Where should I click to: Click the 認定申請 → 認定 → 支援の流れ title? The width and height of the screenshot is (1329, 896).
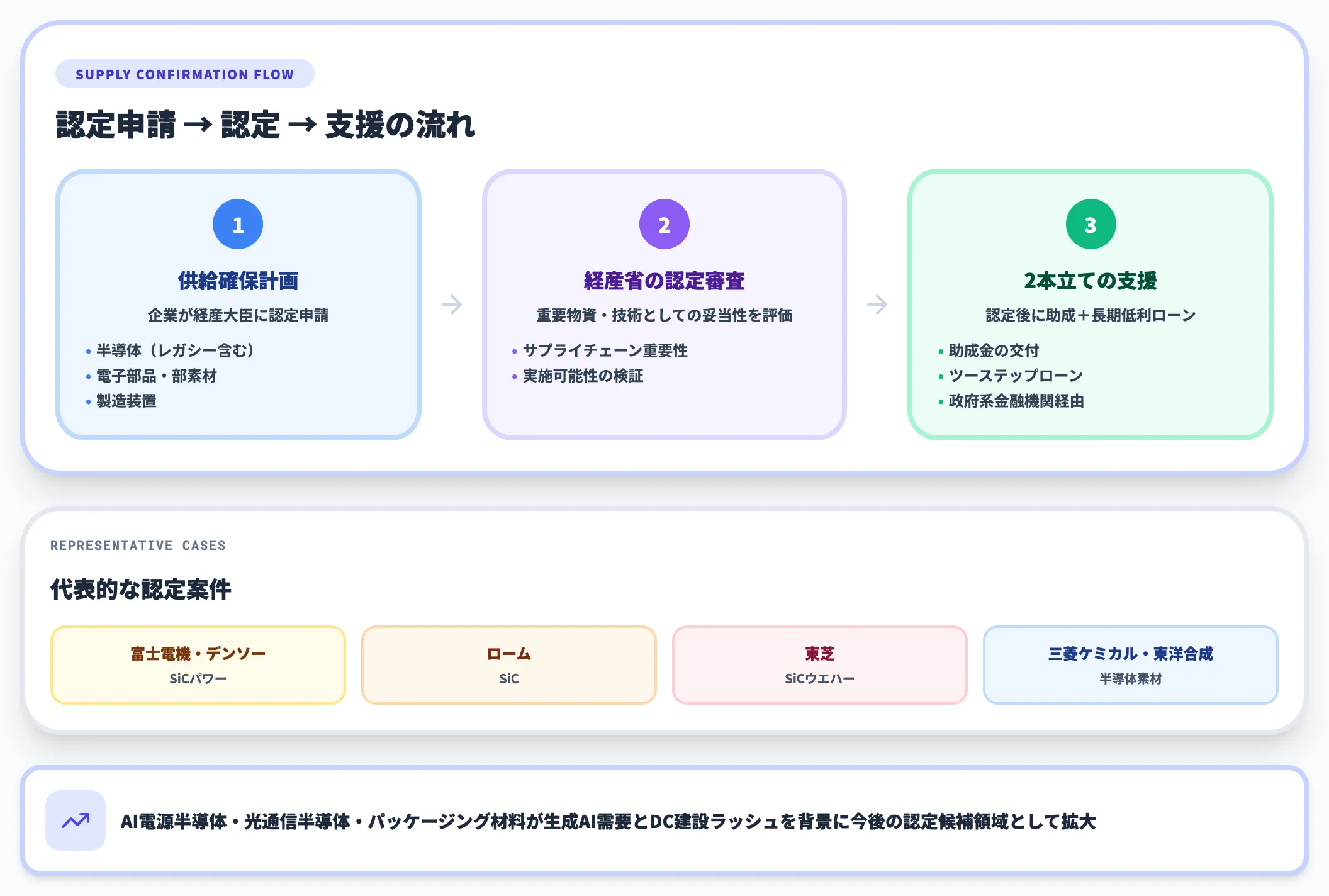pos(266,125)
